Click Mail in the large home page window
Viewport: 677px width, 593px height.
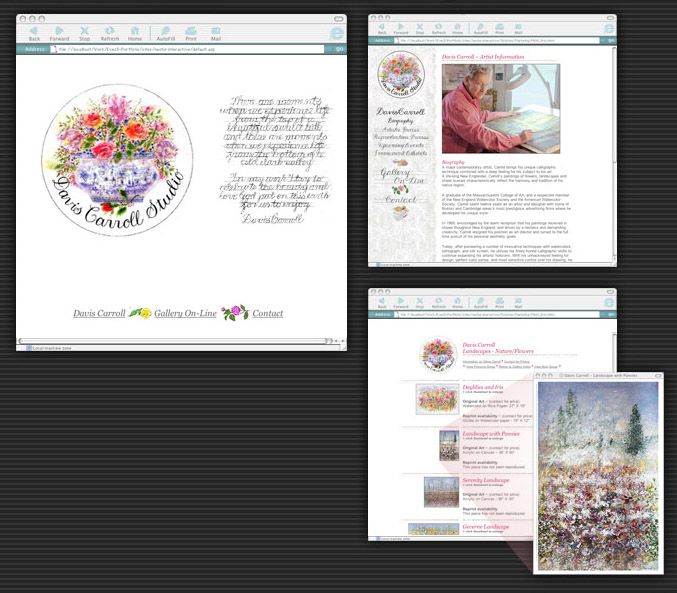[216, 34]
